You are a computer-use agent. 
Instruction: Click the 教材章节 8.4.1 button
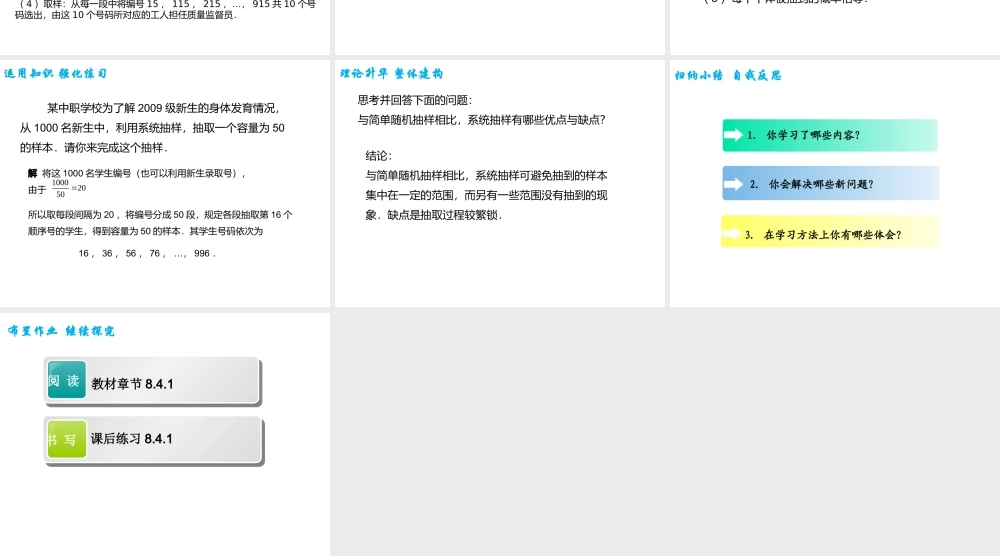(152, 381)
